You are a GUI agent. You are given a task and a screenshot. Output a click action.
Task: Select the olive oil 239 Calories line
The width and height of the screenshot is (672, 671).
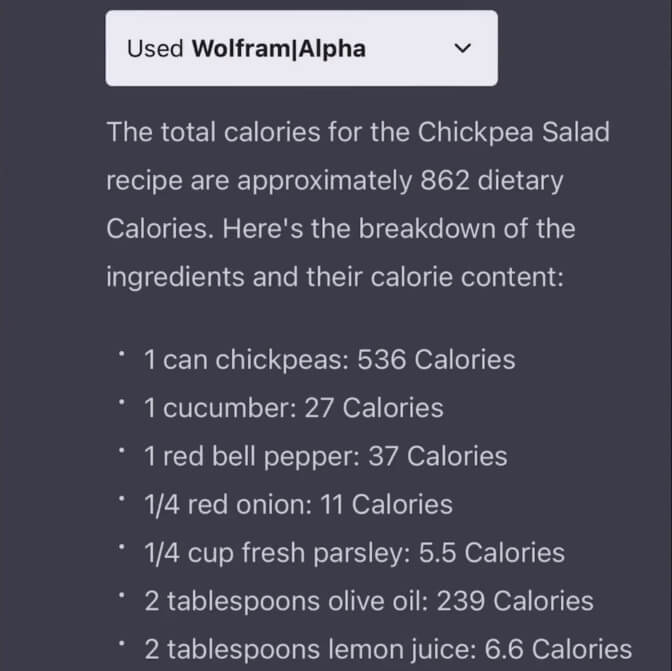coord(368,601)
